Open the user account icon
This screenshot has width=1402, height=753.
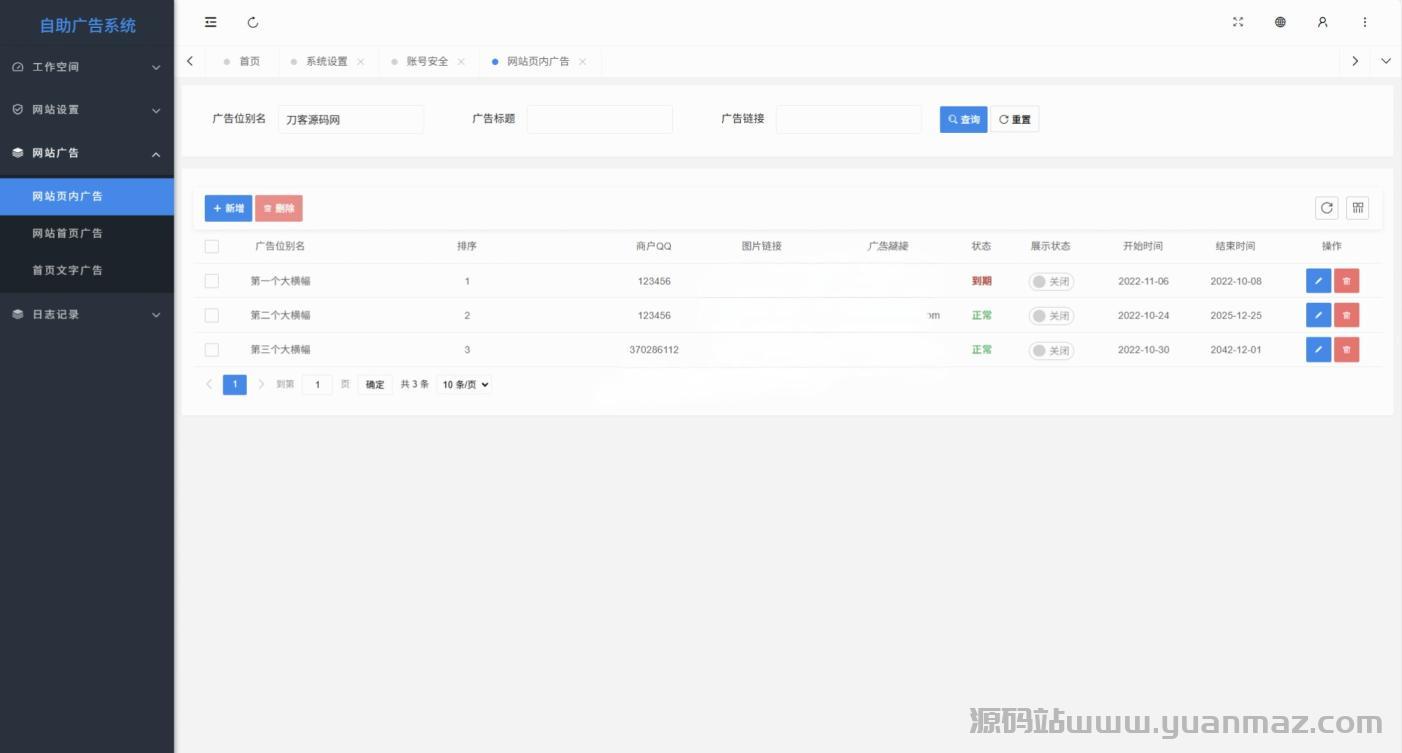coord(1322,22)
